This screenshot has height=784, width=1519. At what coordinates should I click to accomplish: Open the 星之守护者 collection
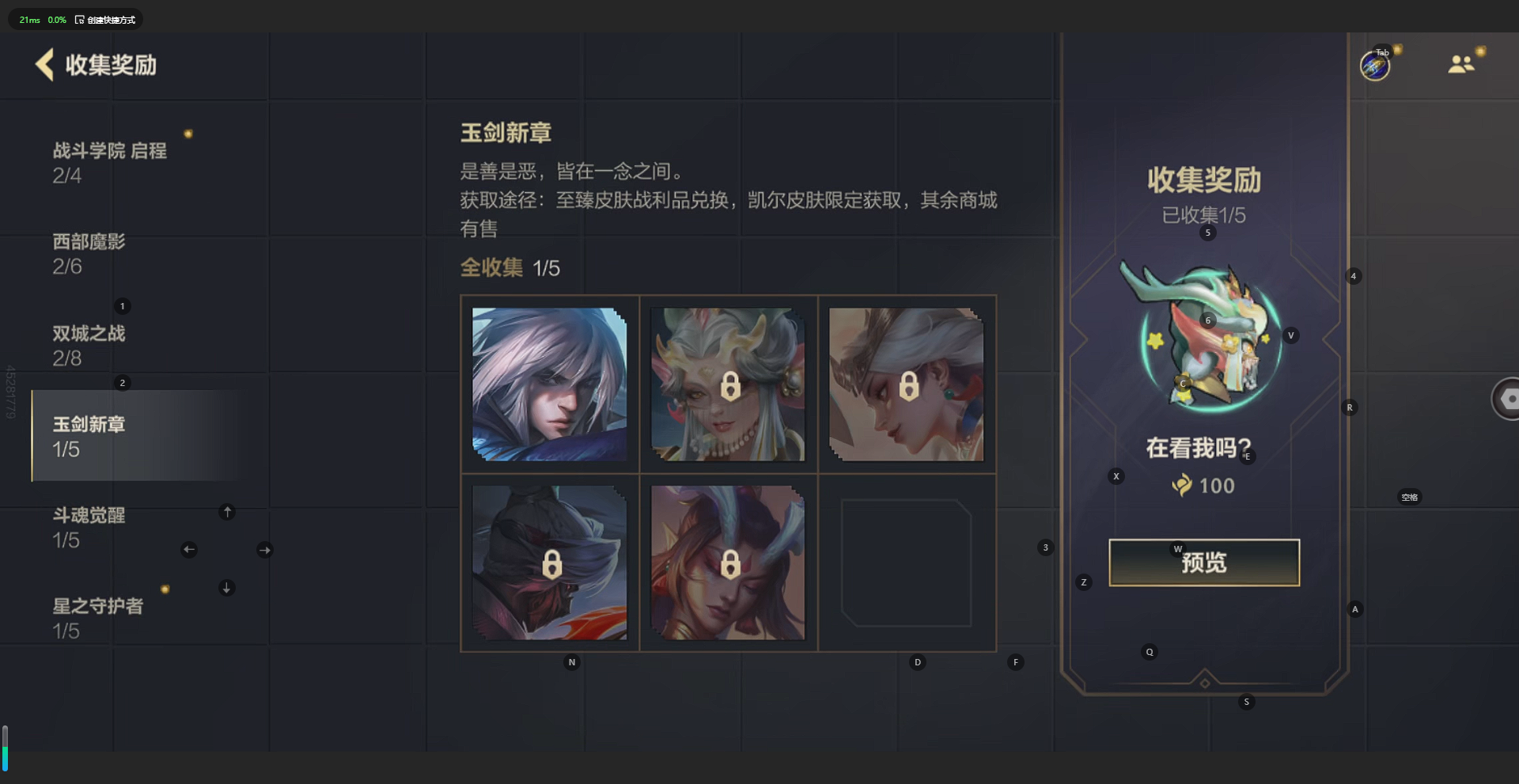click(98, 618)
